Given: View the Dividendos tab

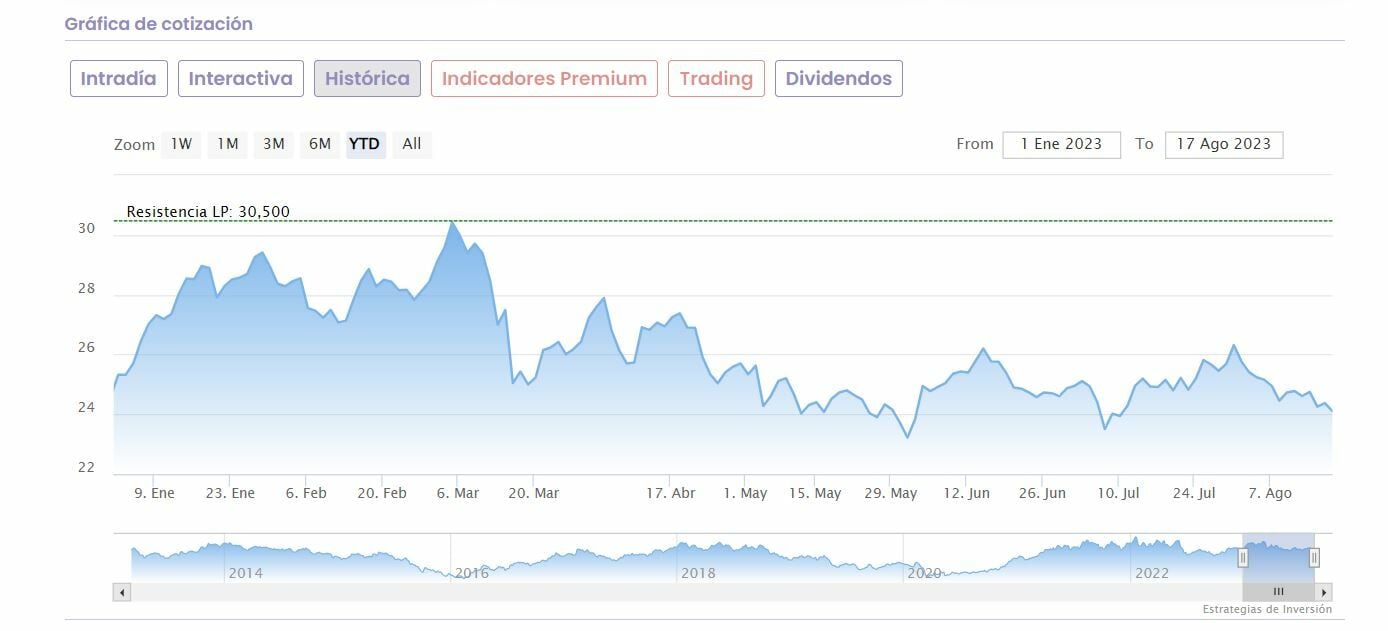Looking at the screenshot, I should click(x=838, y=79).
